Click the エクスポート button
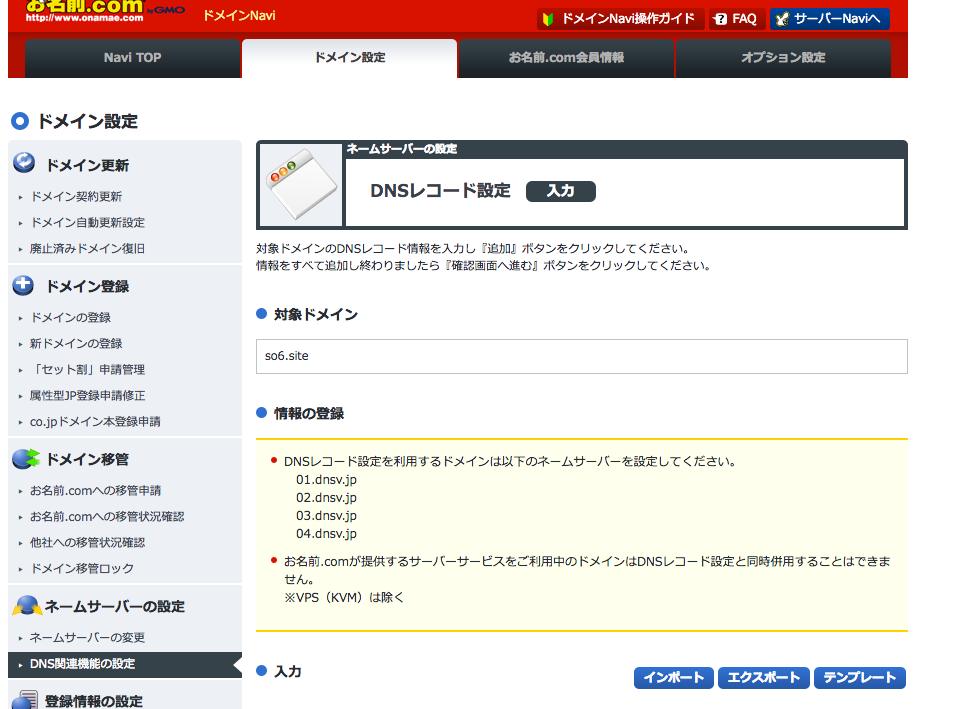978x709 pixels. [763, 678]
